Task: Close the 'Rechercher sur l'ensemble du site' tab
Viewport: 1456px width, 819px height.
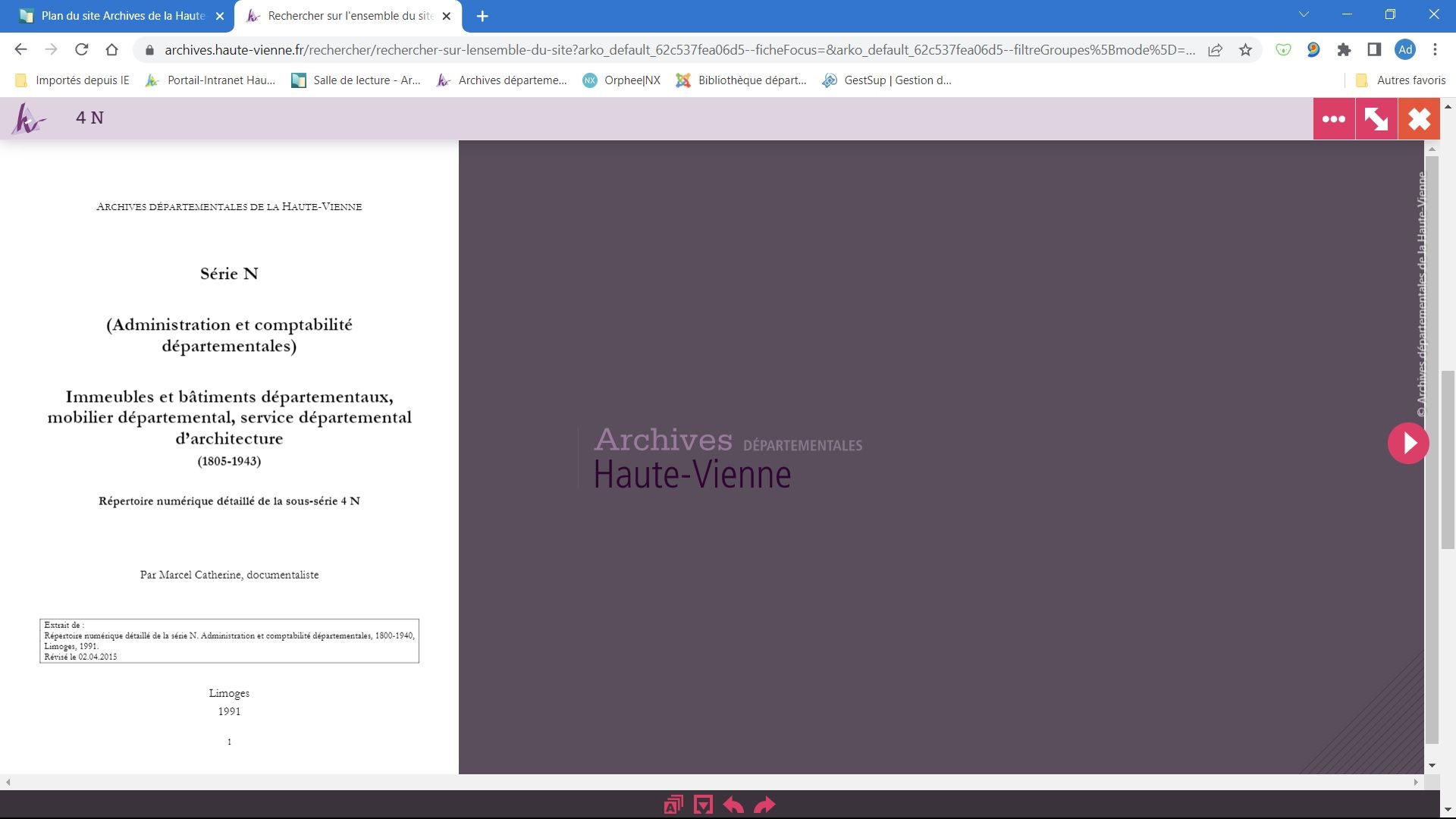Action: click(447, 16)
